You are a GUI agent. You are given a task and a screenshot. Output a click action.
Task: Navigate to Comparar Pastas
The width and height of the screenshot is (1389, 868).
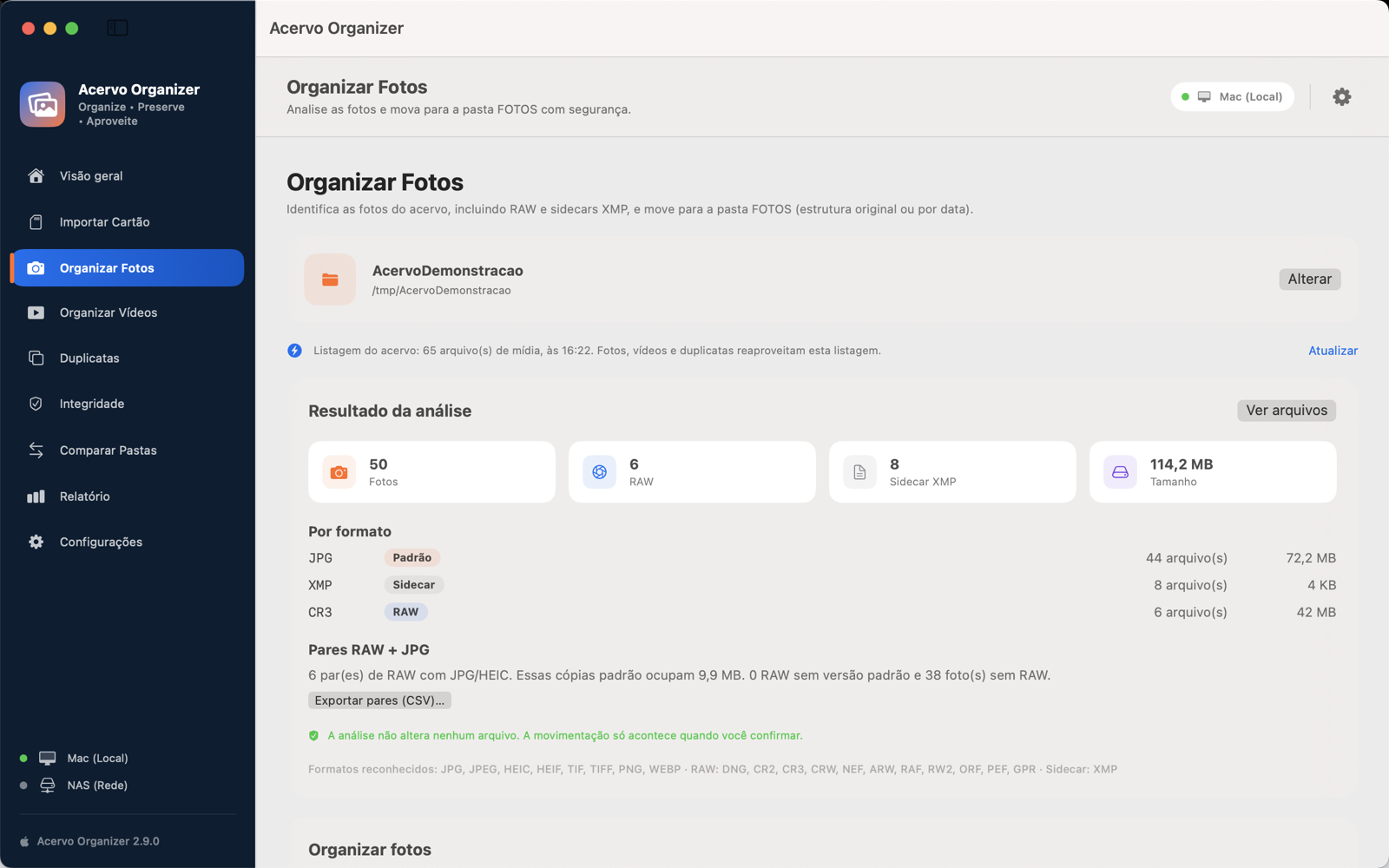pos(127,450)
